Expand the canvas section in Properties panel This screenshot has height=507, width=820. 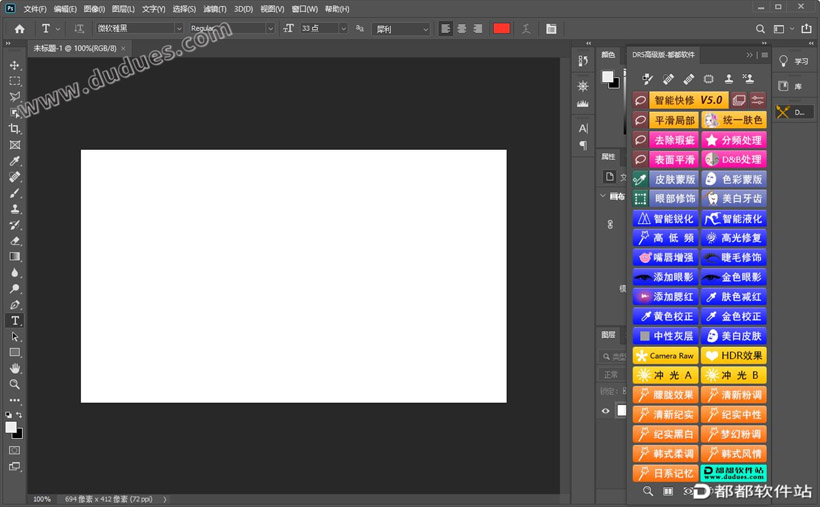[603, 196]
